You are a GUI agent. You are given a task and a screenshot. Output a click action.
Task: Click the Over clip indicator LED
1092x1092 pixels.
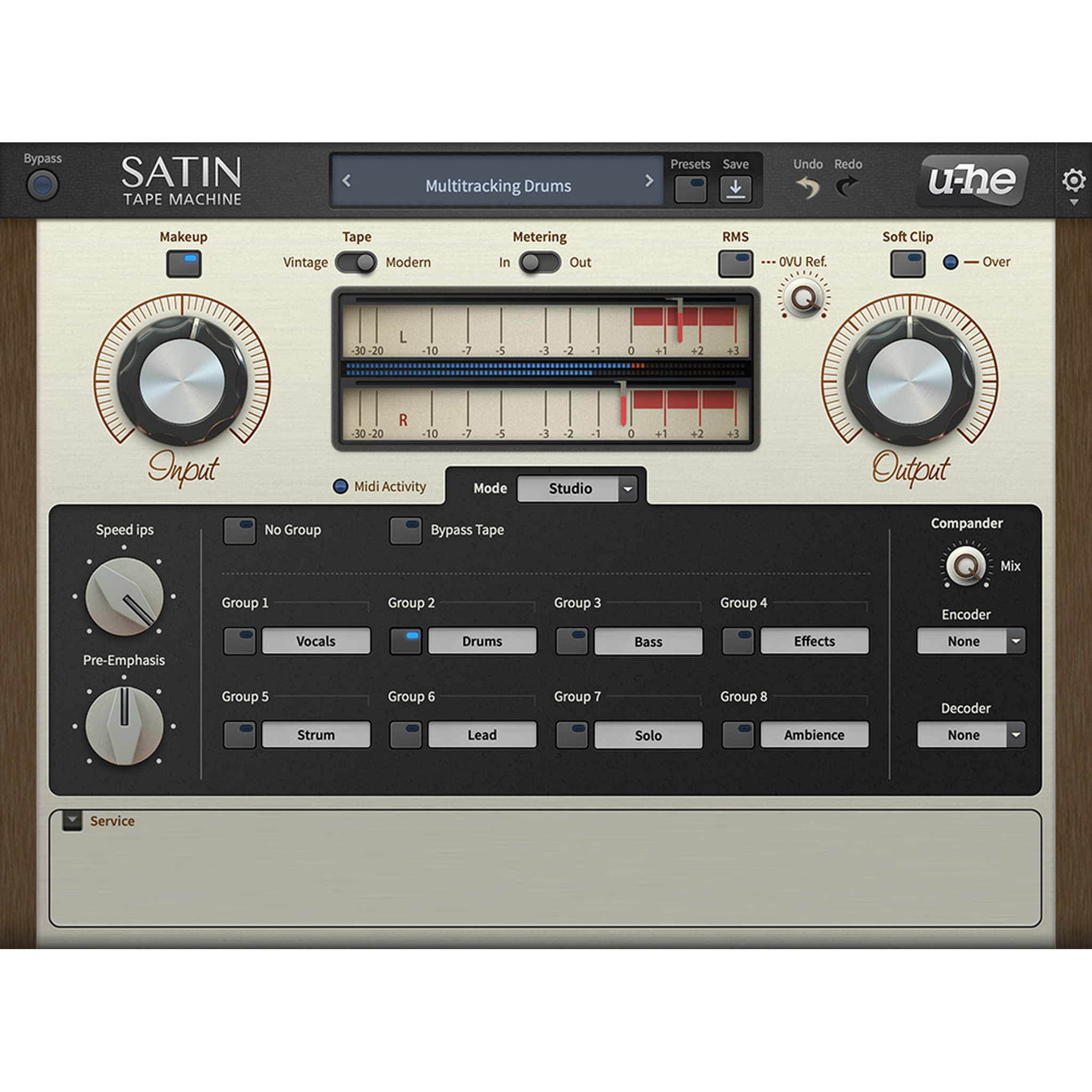click(951, 262)
